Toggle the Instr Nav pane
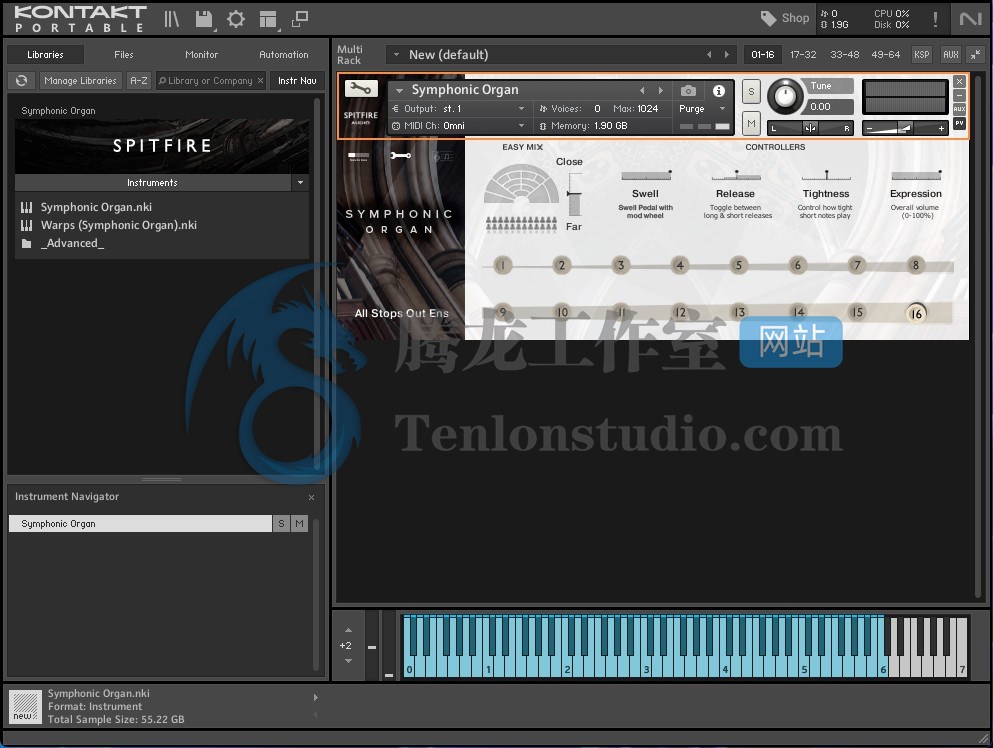 tap(297, 80)
